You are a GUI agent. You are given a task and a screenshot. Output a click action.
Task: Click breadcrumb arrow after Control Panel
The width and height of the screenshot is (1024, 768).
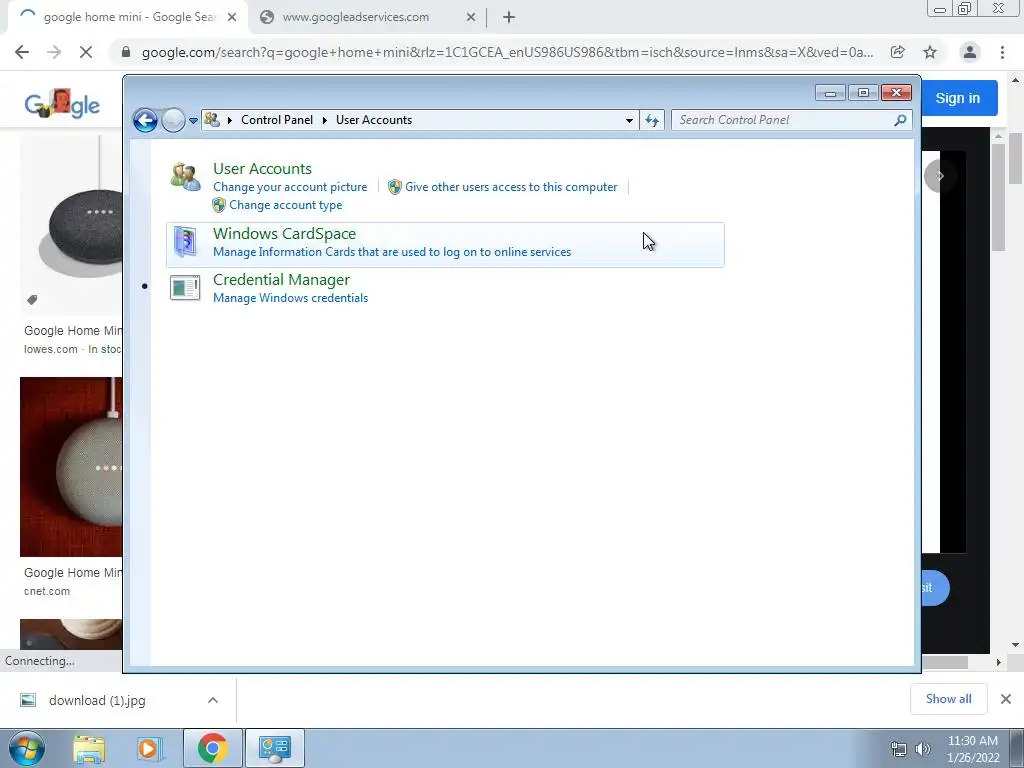click(325, 120)
